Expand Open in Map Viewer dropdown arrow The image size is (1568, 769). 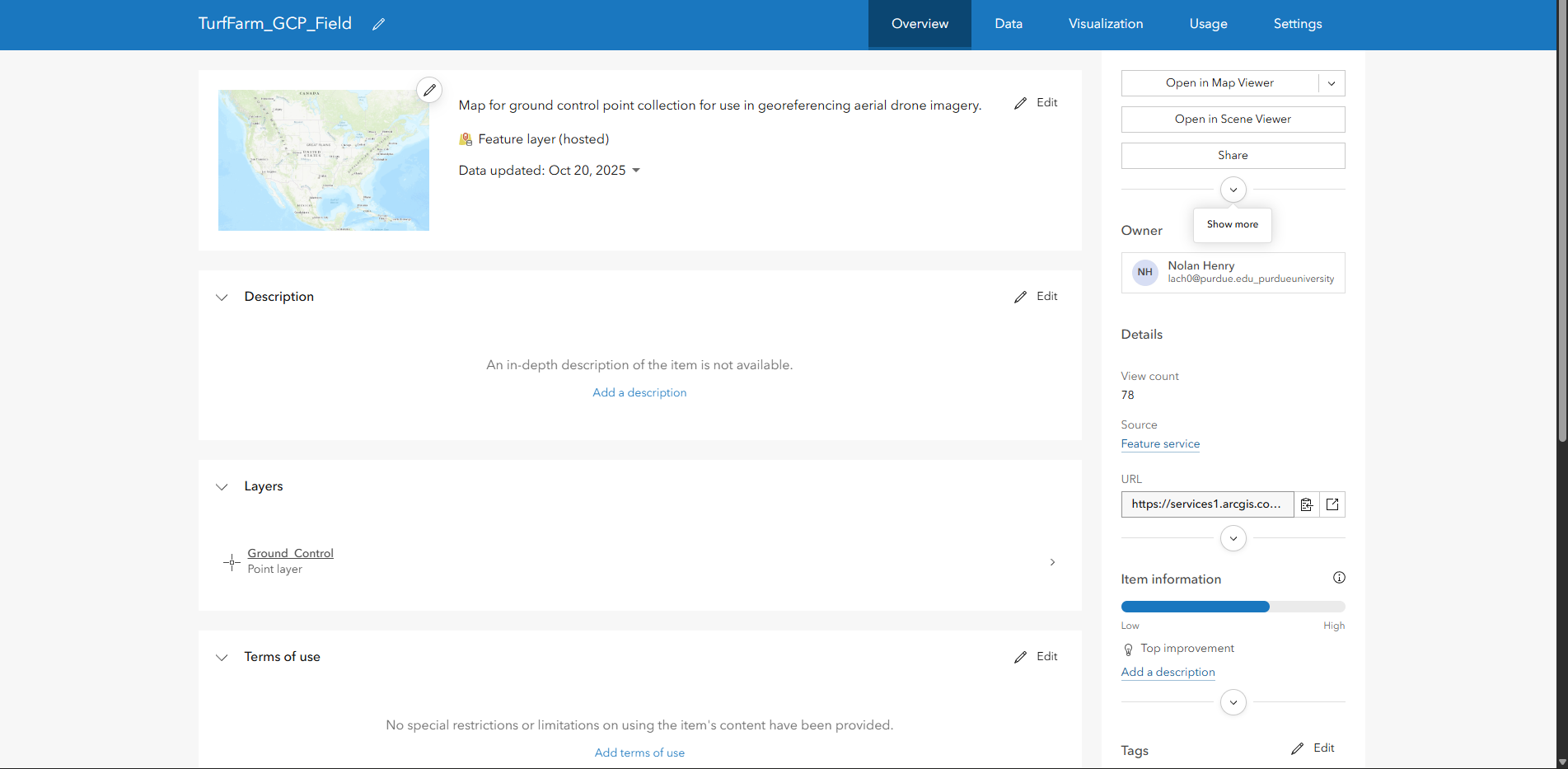(1332, 83)
